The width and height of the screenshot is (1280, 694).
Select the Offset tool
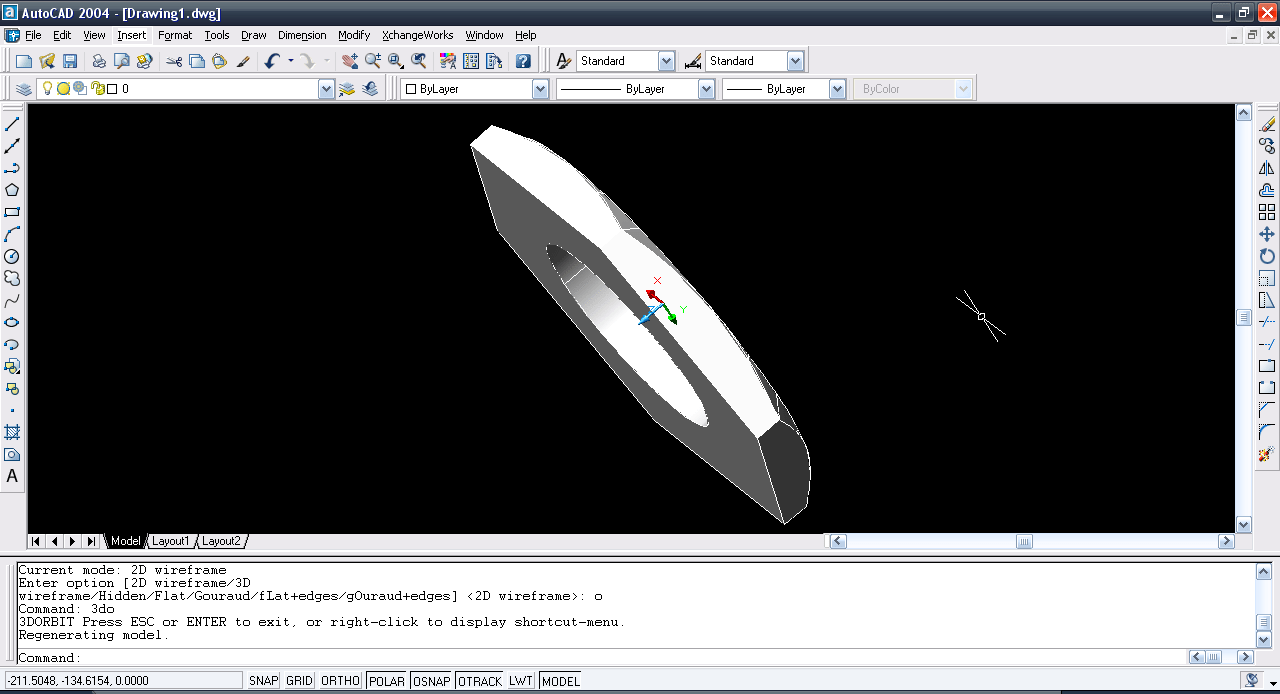(1267, 190)
